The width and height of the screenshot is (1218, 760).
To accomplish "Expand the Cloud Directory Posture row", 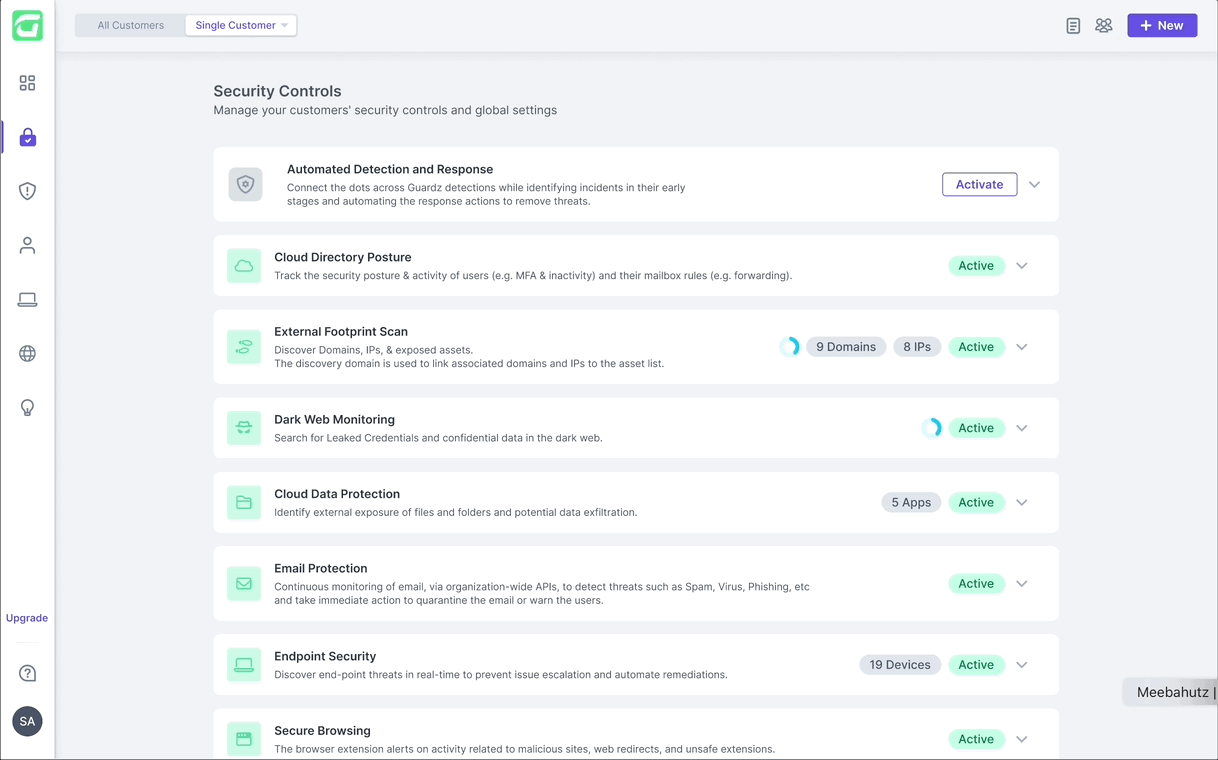I will (x=1021, y=266).
